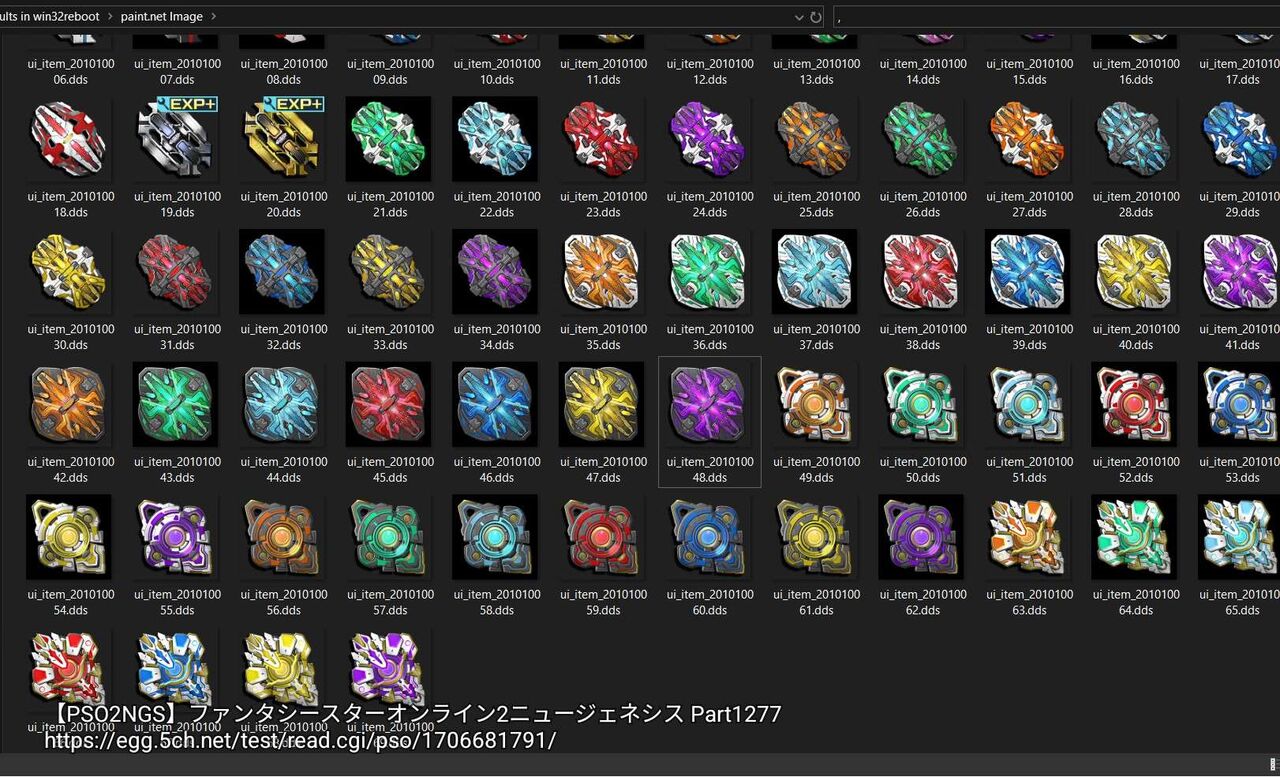1280x777 pixels.
Task: Pick the orange ring ui_item_201010049.dds icon
Action: (815, 404)
